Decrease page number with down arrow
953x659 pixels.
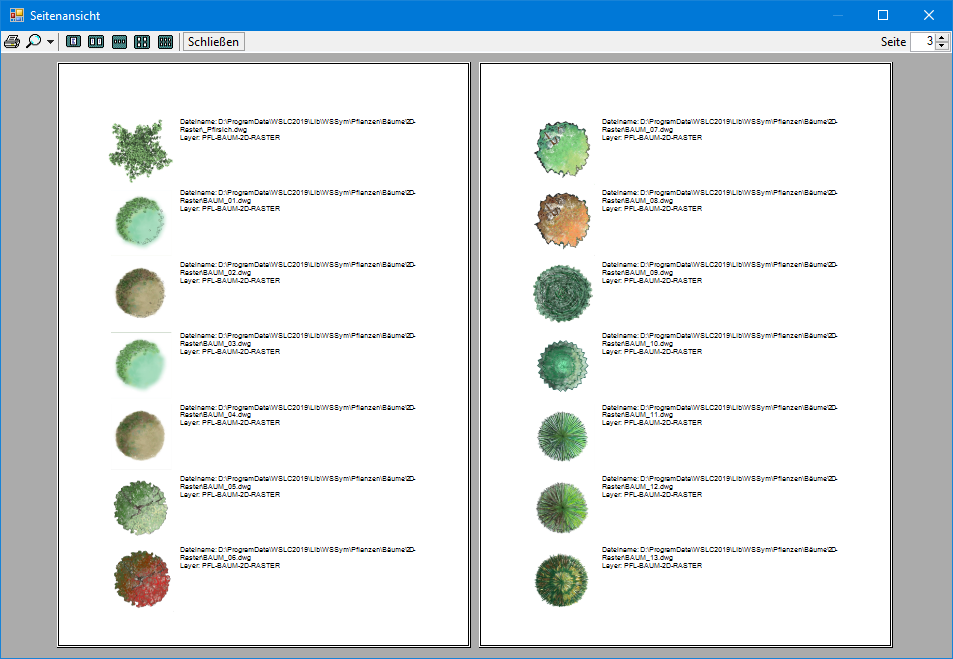tap(941, 47)
